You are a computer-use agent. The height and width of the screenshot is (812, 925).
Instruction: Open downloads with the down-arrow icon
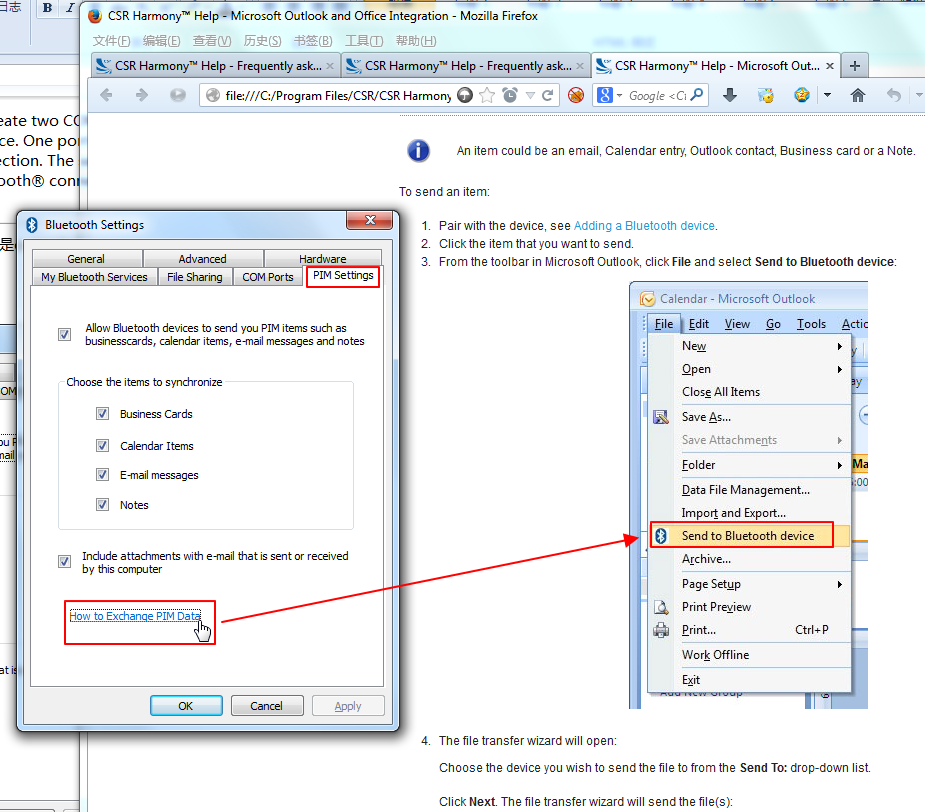tap(730, 95)
